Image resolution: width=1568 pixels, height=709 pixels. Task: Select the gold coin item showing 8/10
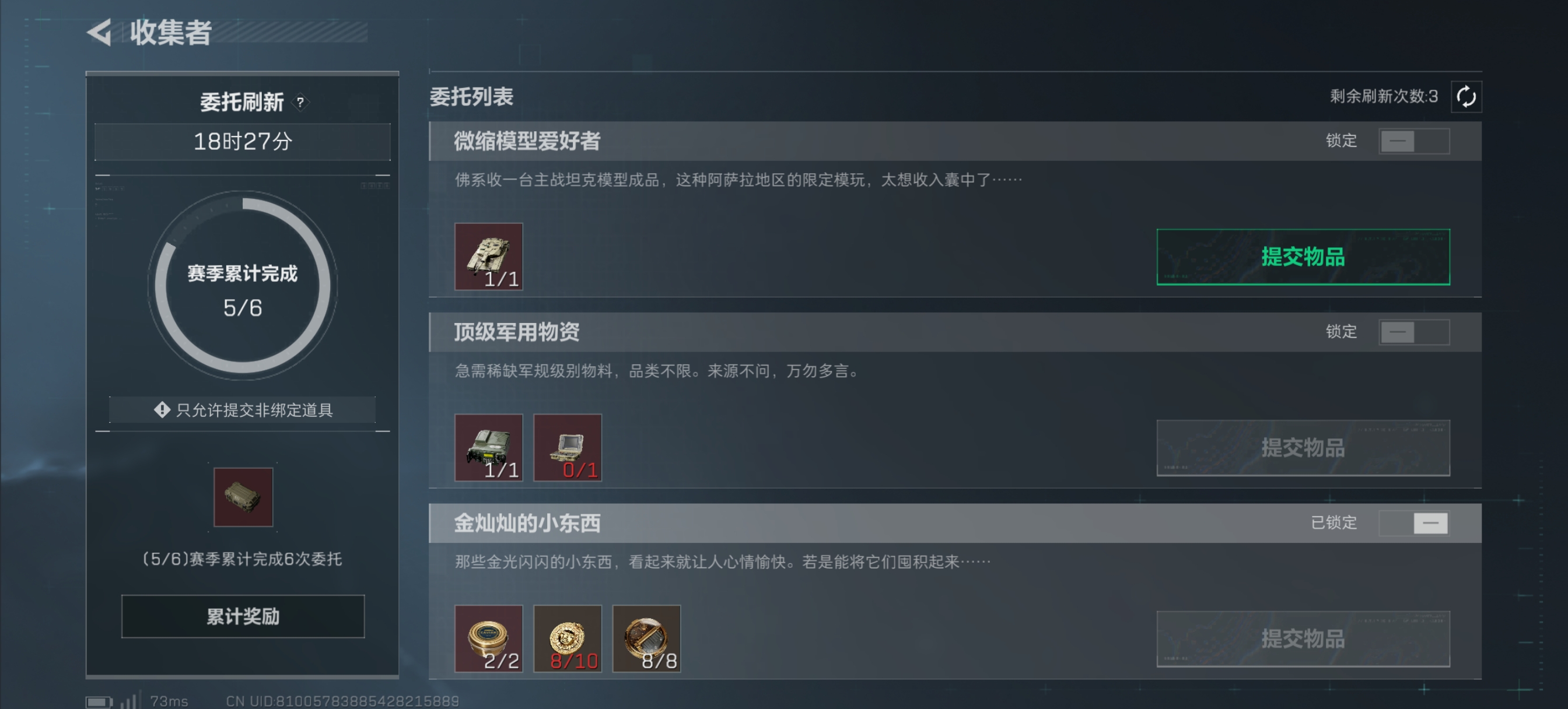click(568, 638)
